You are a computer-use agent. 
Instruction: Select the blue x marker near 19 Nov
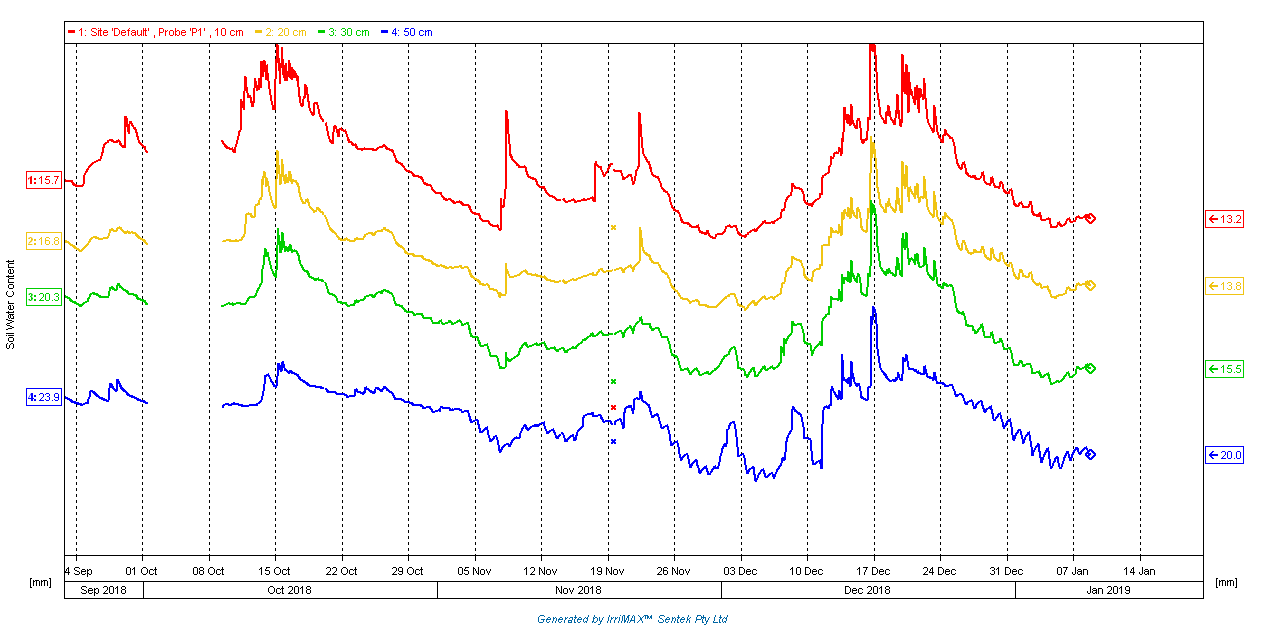(x=613, y=441)
